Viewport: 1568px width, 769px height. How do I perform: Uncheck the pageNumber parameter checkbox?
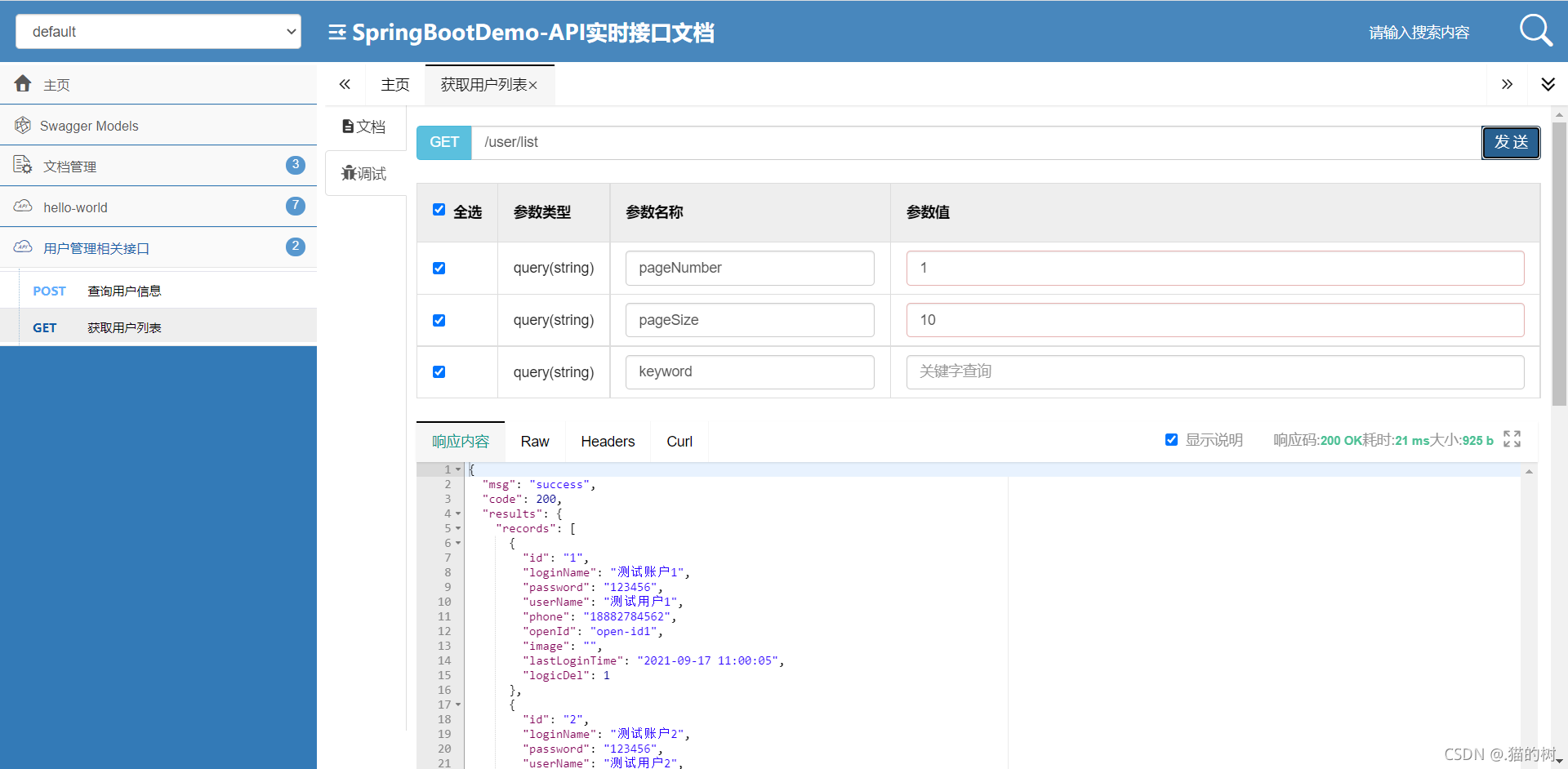pyautogui.click(x=439, y=268)
